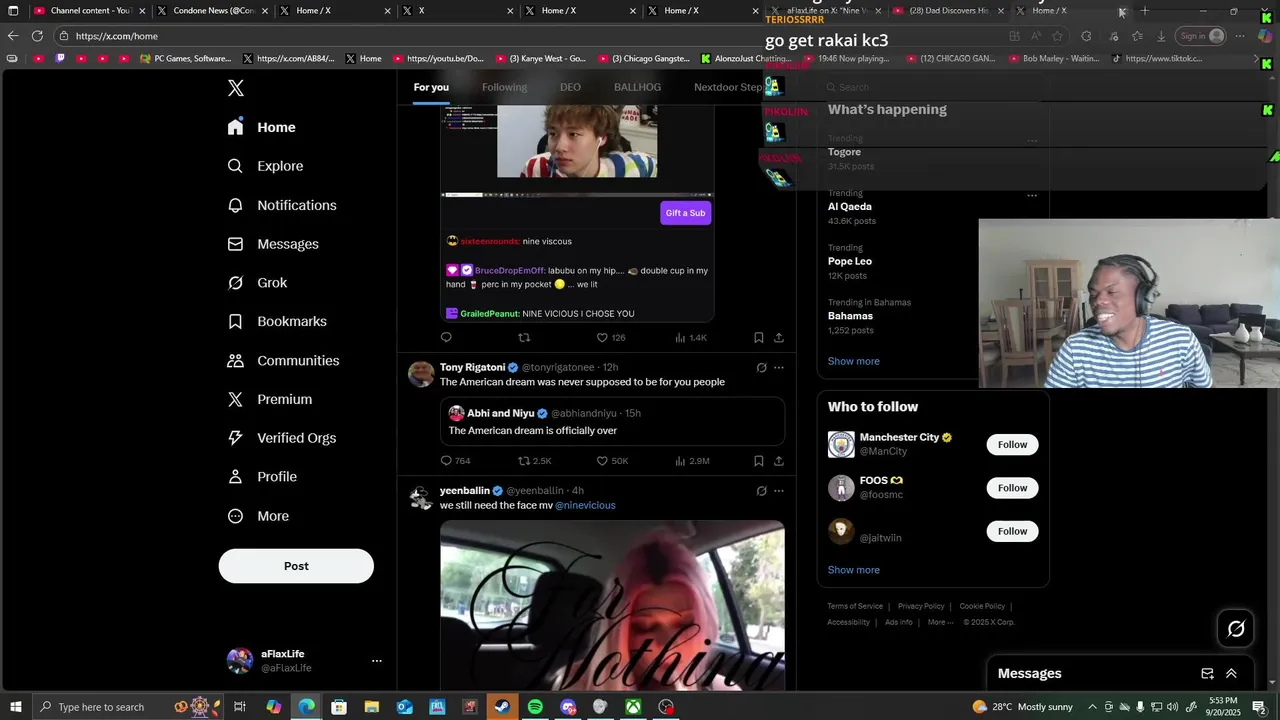
Task: Click the Verified Orgs lightning icon
Action: pyautogui.click(x=235, y=438)
